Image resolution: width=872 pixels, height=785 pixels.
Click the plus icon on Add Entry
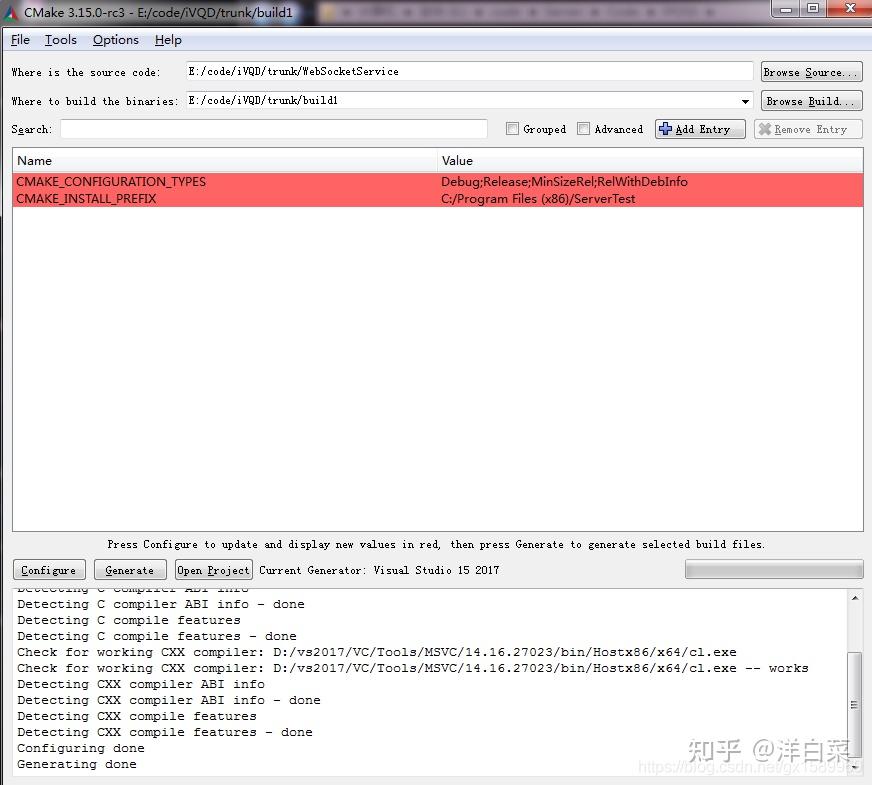click(666, 128)
